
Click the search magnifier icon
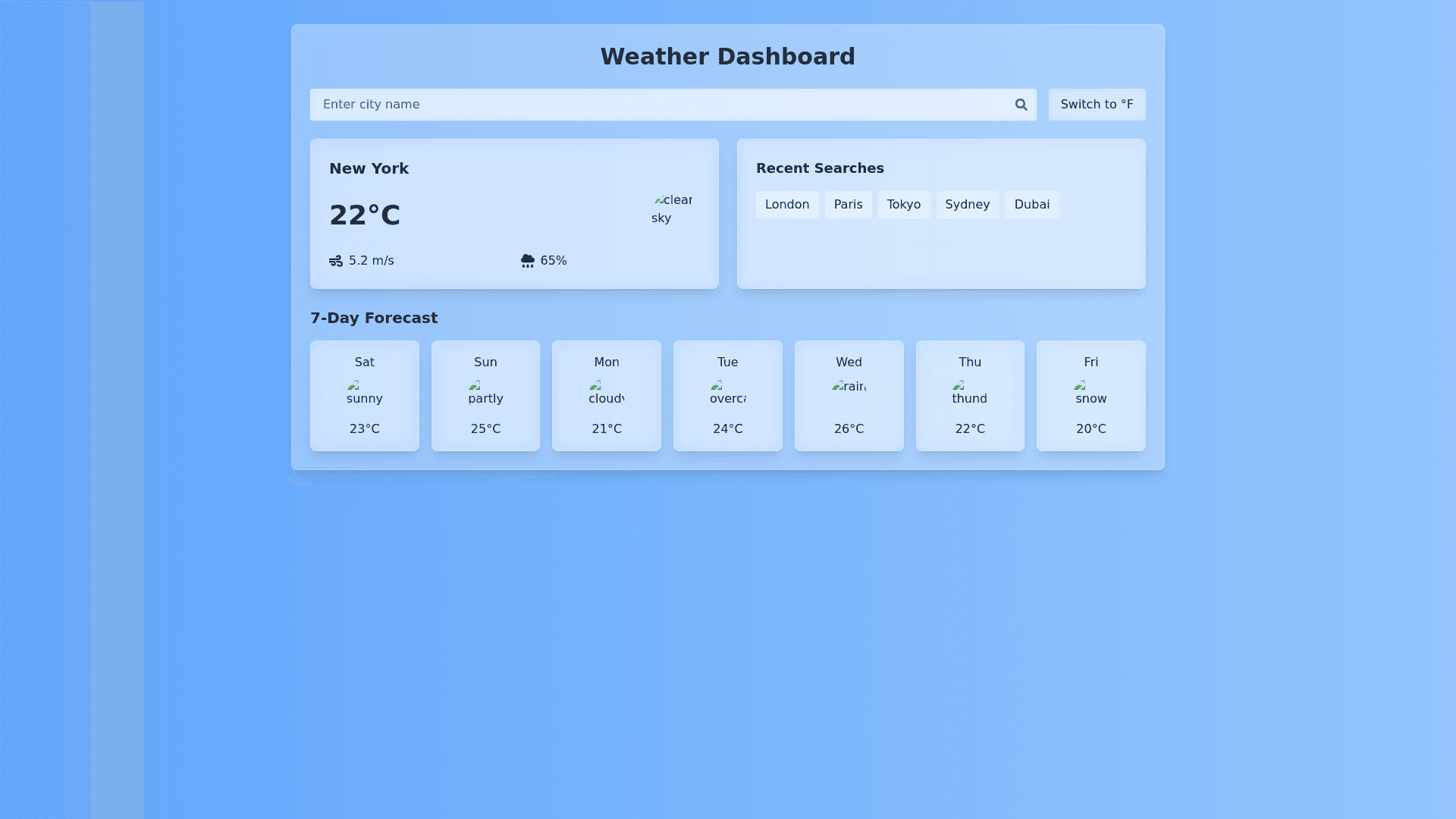coord(1021,105)
